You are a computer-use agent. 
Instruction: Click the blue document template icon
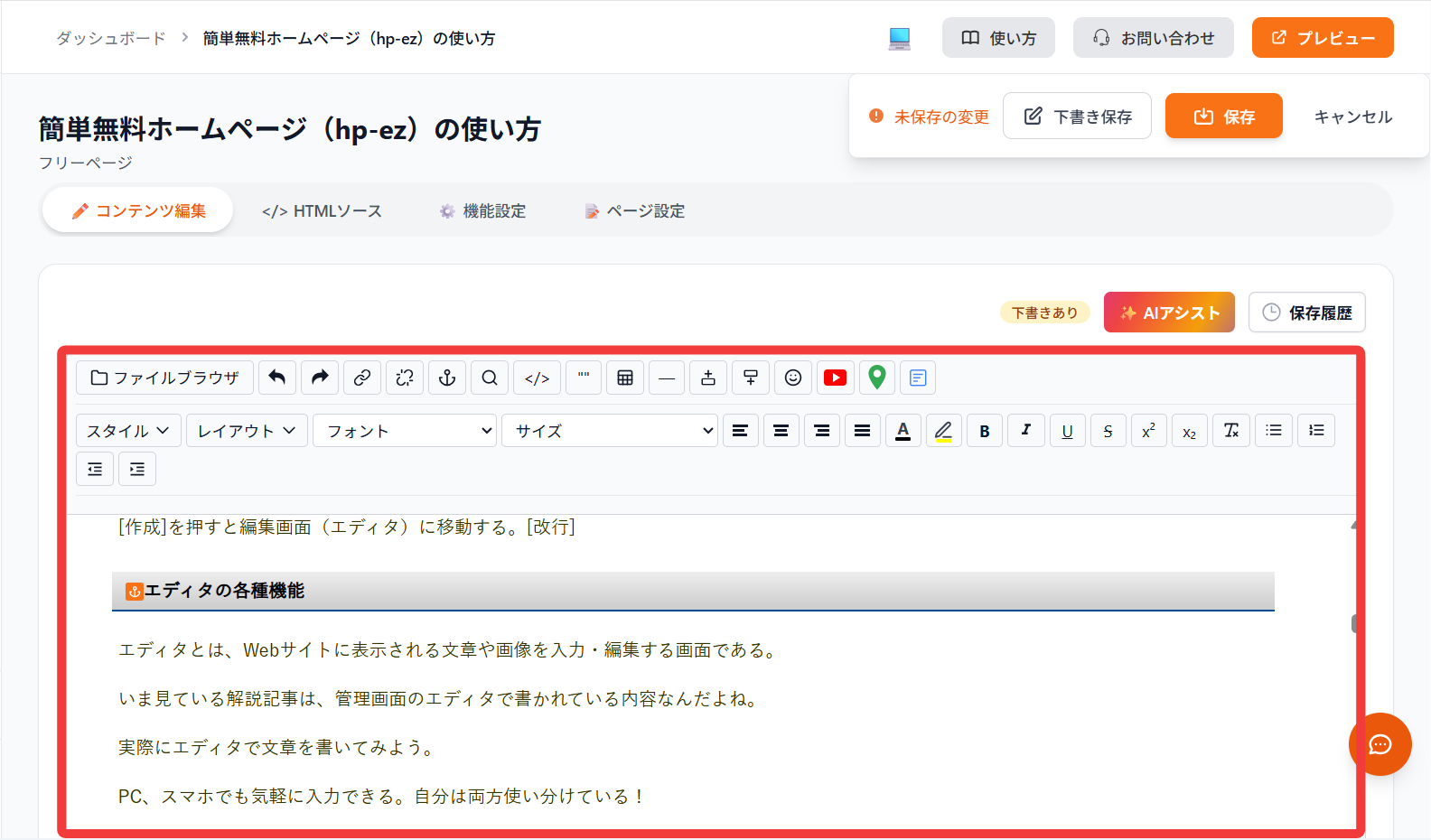(x=918, y=378)
